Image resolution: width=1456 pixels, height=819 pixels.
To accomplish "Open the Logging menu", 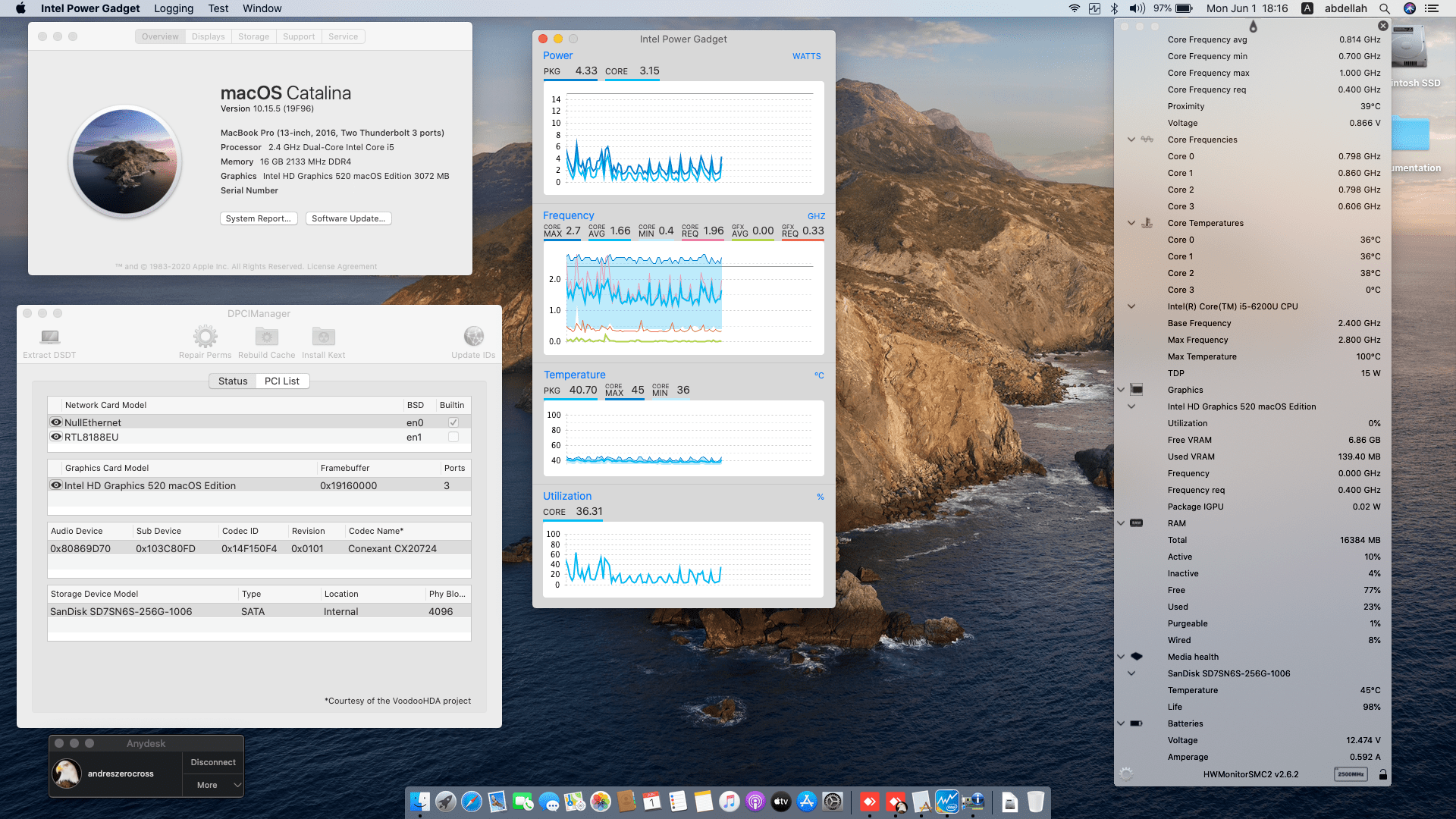I will [173, 8].
